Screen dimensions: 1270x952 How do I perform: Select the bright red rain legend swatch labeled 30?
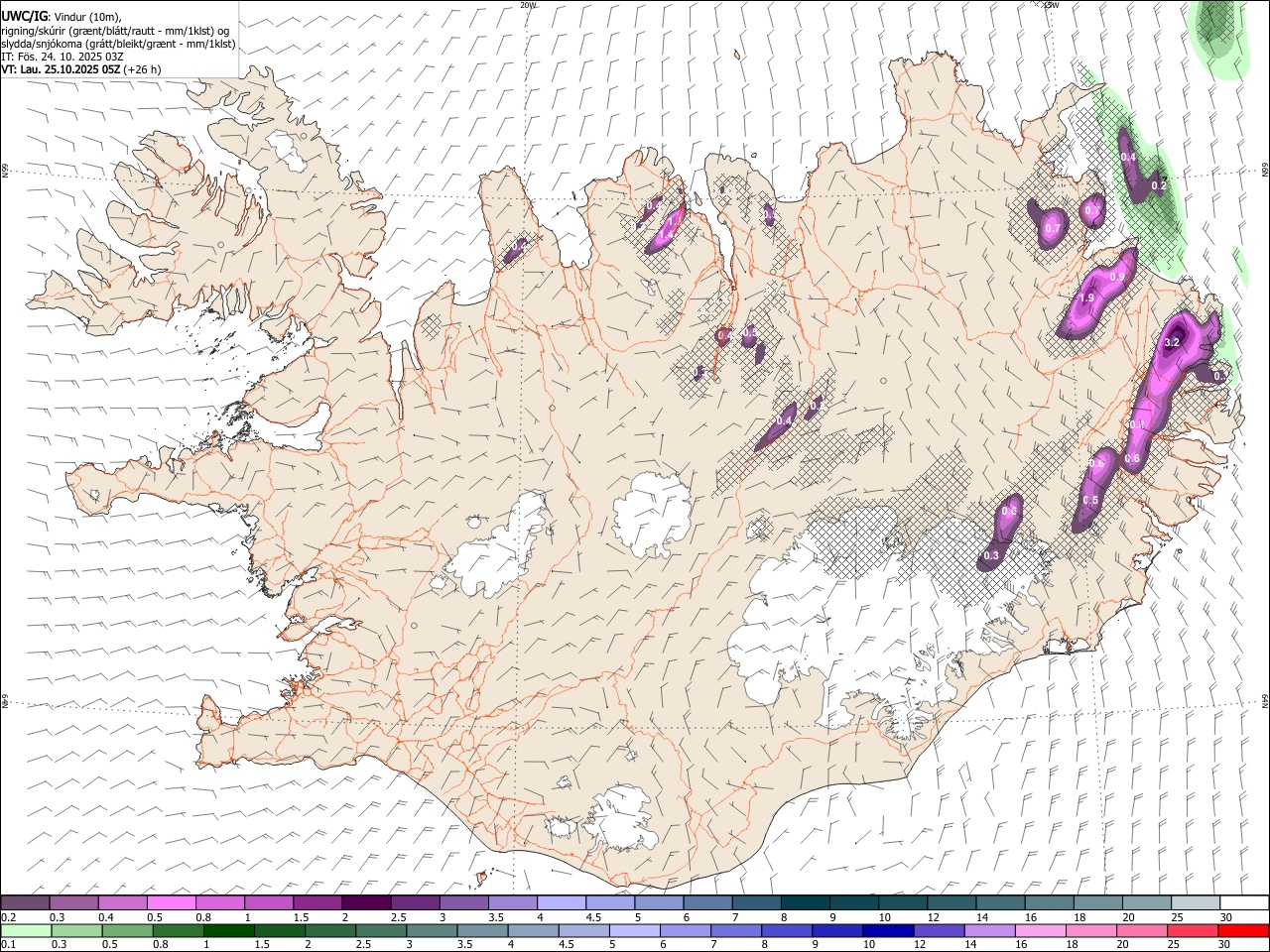1243,930
